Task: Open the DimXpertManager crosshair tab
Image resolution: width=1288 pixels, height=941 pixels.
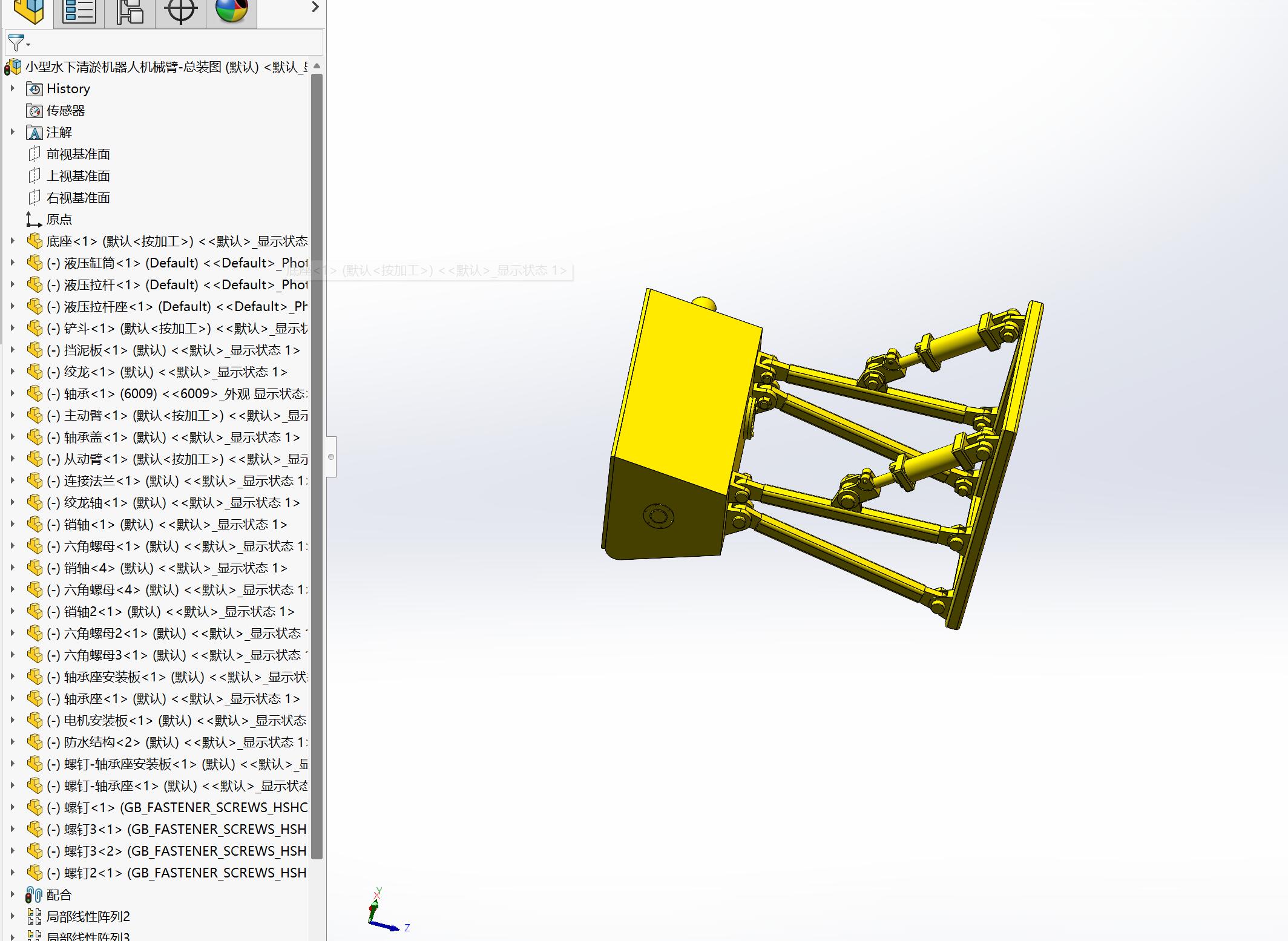Action: pos(181,12)
